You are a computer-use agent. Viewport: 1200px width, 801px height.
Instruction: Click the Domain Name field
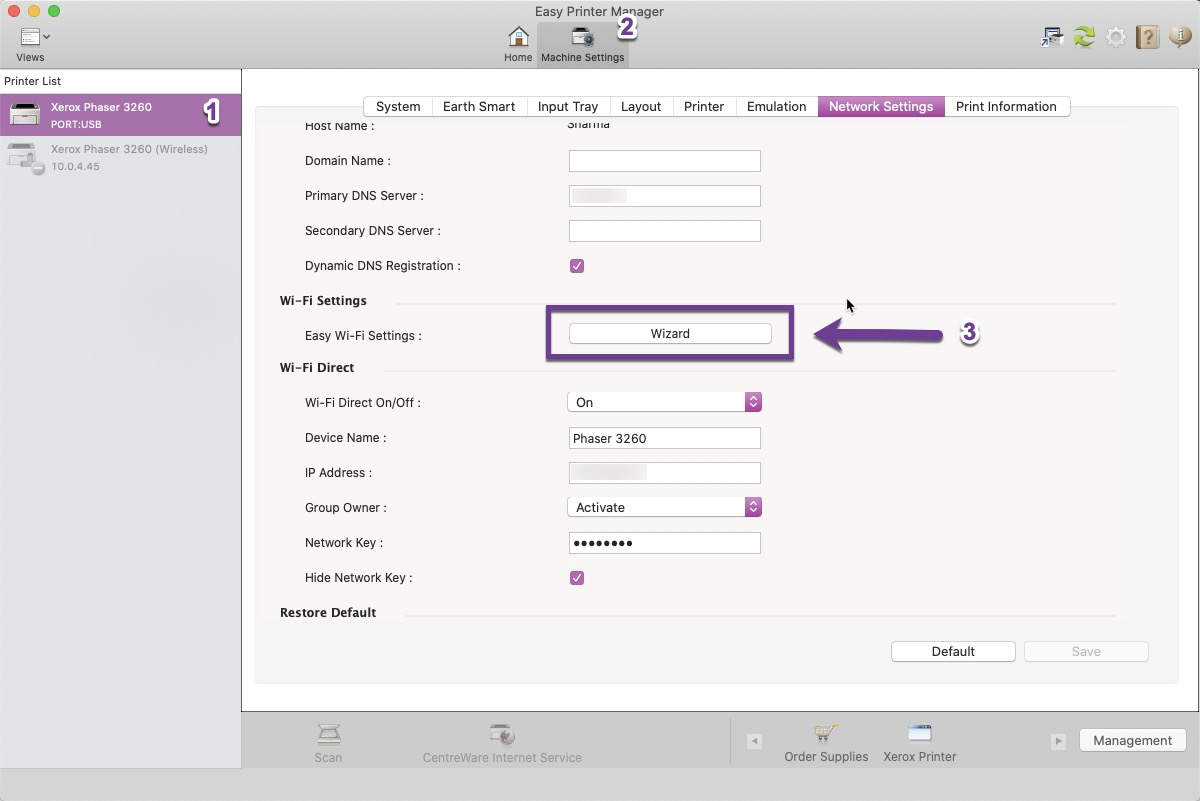[665, 161]
